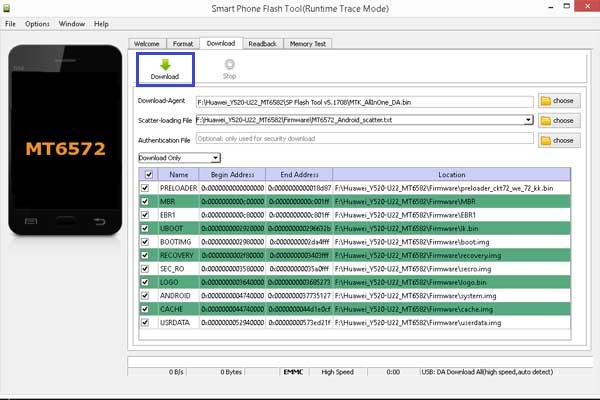This screenshot has height=400, width=600.
Task: Select the secro.img location cell
Action: 452,269
